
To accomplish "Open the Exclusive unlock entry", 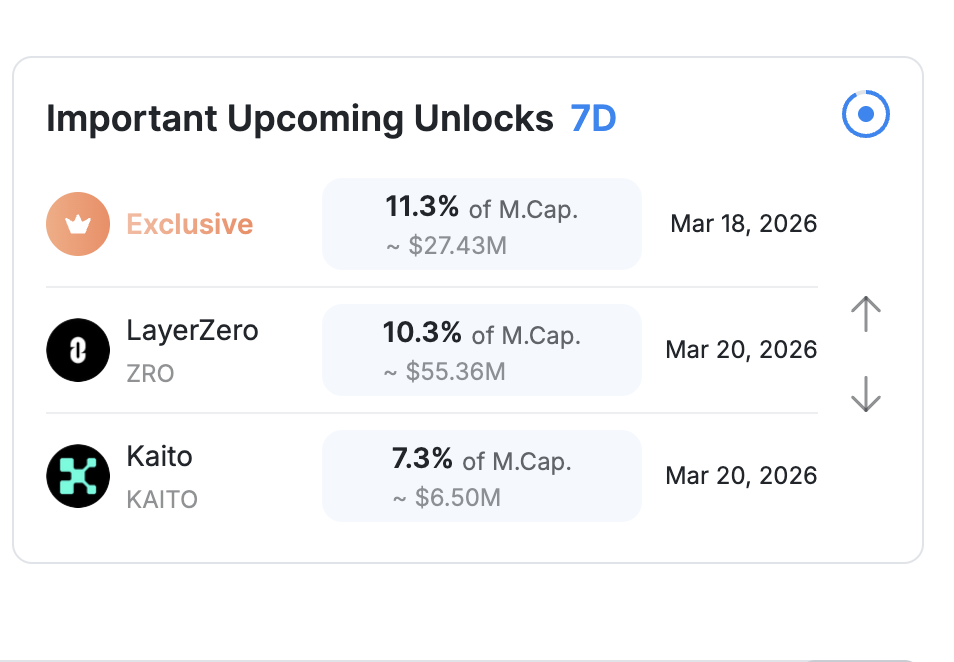I will [x=190, y=224].
